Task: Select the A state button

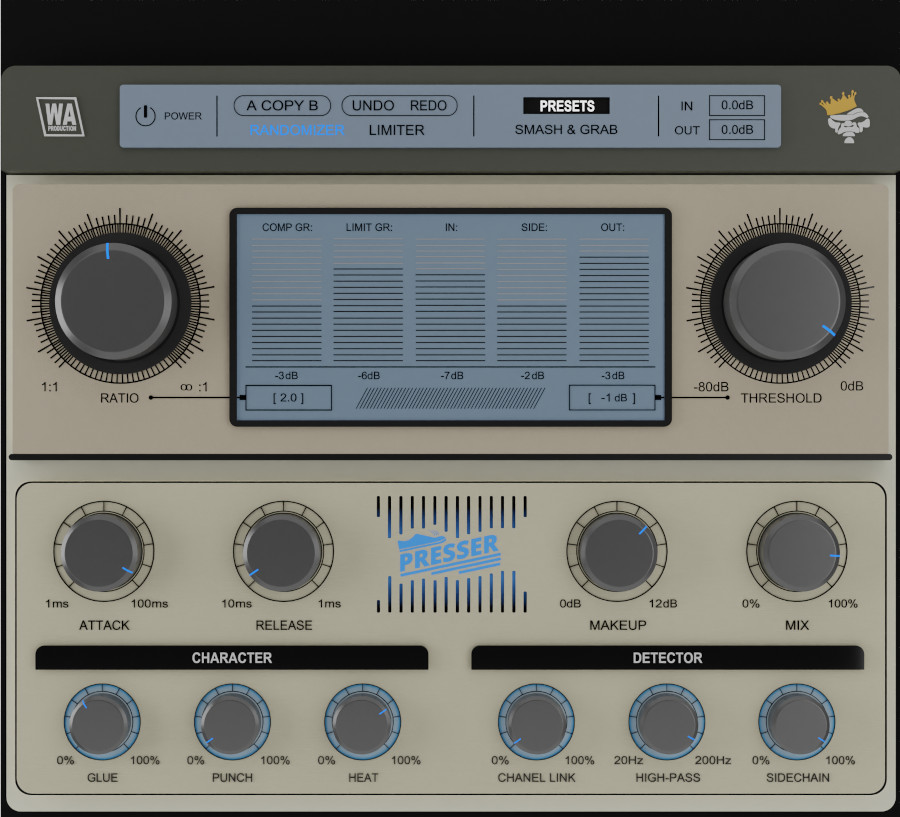Action: (251, 106)
